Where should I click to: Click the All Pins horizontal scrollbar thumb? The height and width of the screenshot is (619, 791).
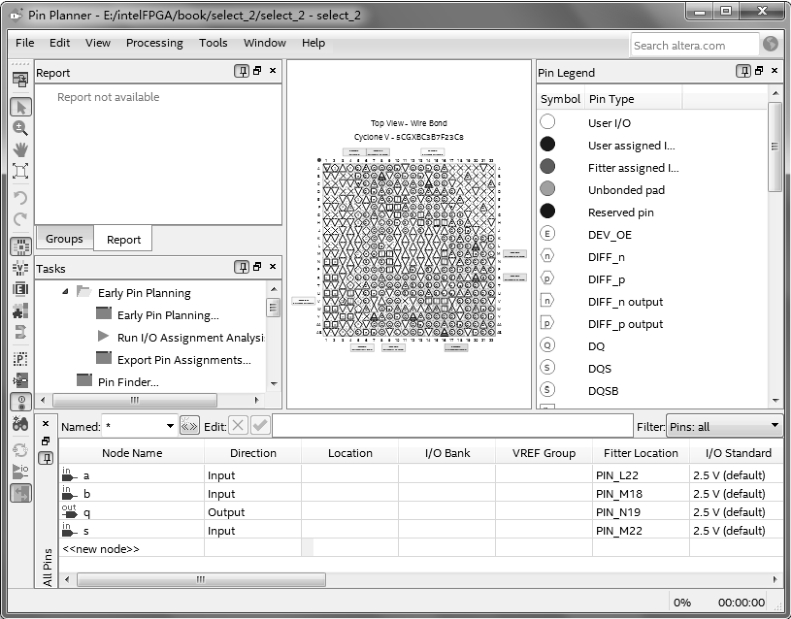(201, 579)
